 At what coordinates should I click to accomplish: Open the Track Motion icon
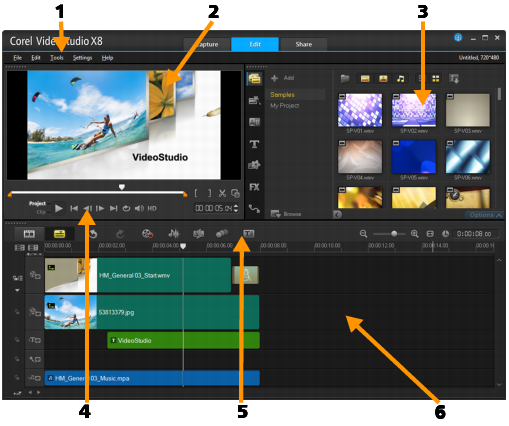click(x=222, y=234)
